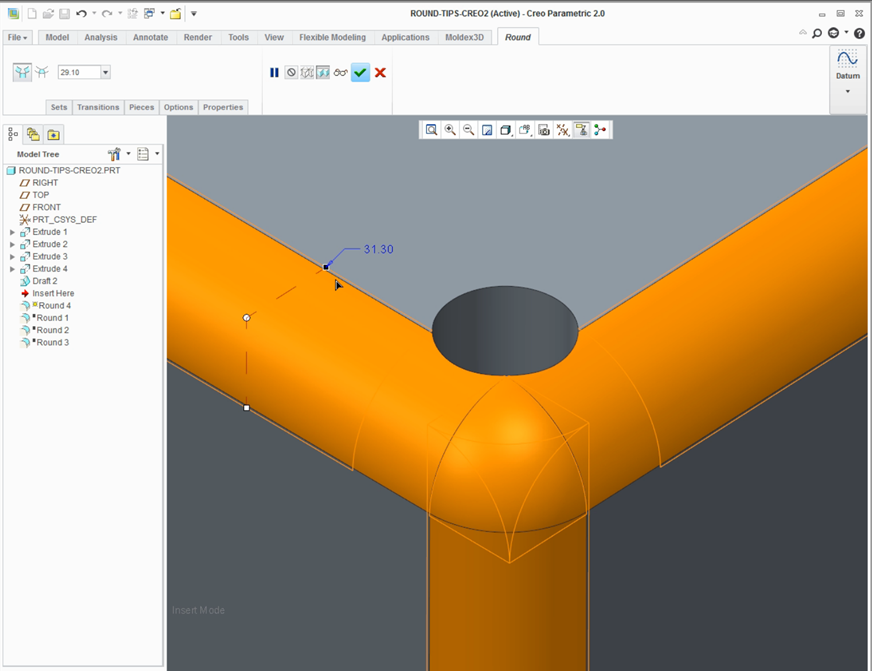
Task: Toggle the no-preview icon next to Pause
Action: 292,72
